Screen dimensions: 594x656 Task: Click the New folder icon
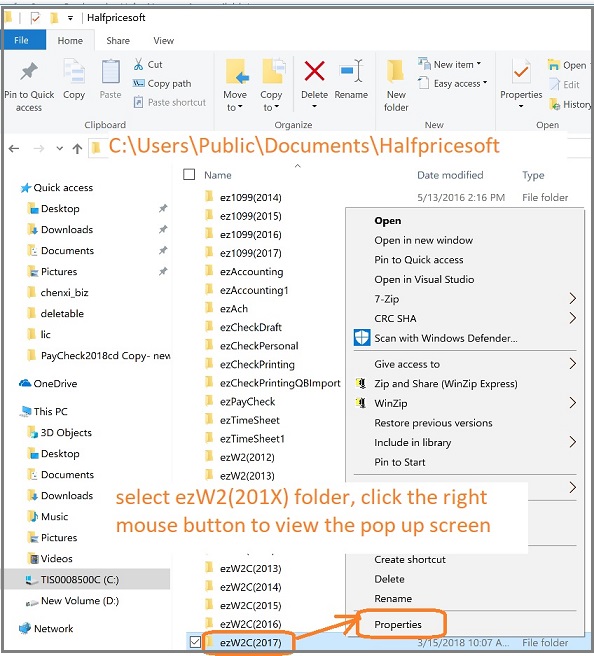(x=395, y=71)
